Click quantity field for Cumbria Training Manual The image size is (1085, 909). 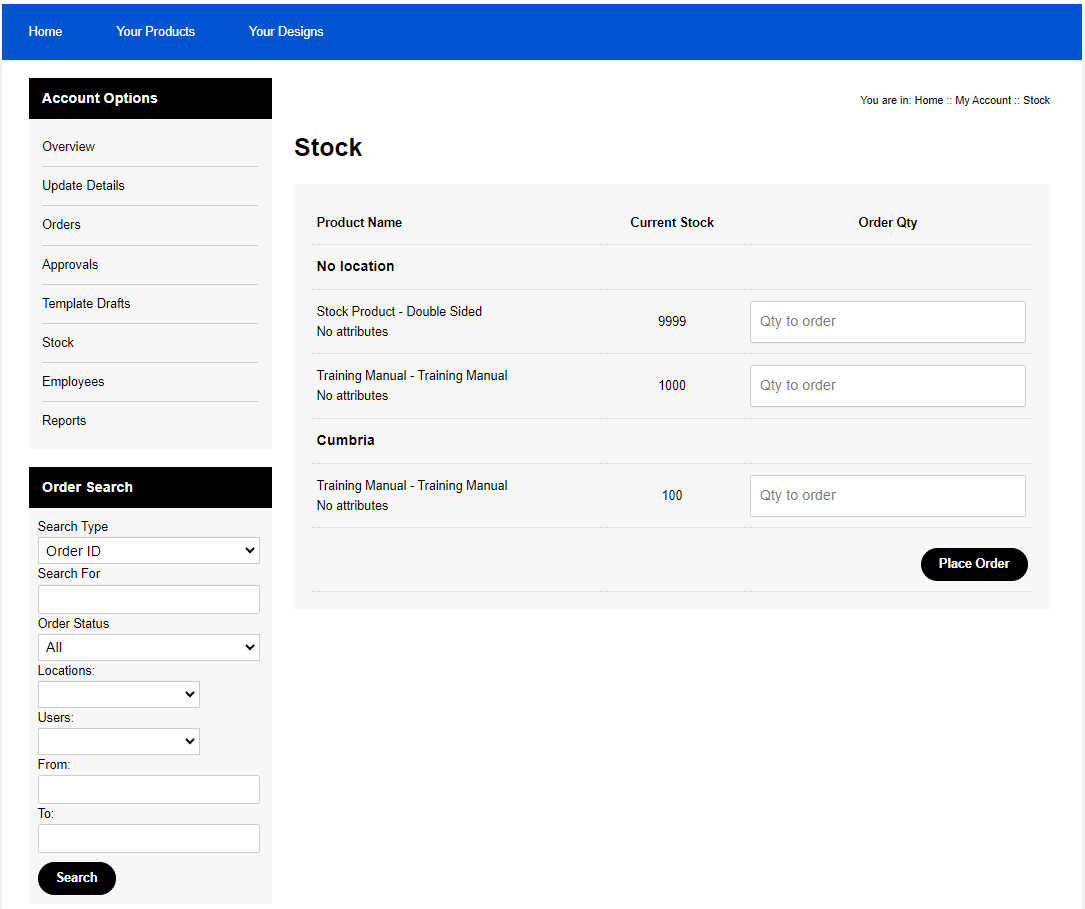click(888, 496)
